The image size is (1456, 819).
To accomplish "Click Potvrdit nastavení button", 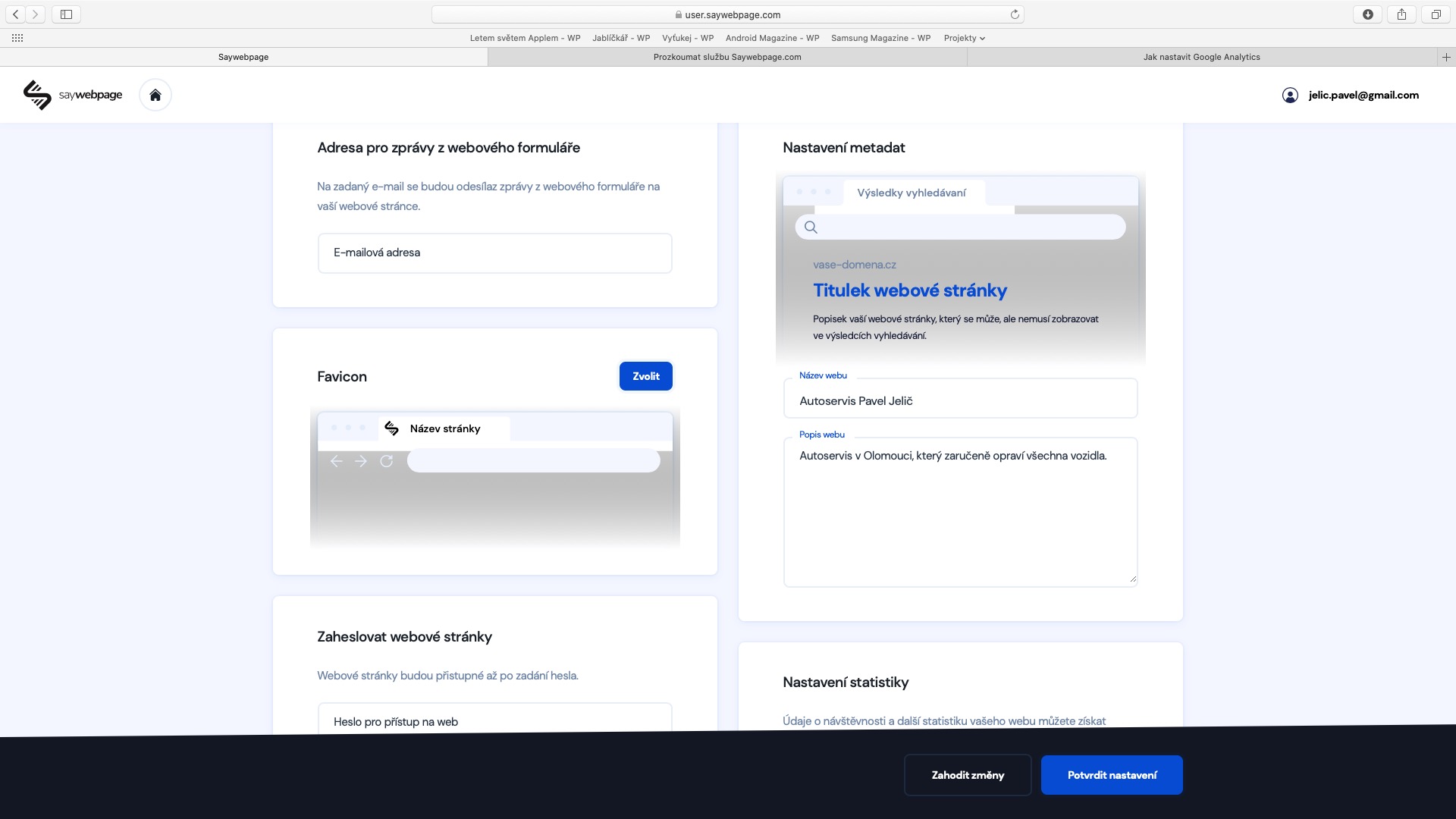I will pyautogui.click(x=1112, y=775).
